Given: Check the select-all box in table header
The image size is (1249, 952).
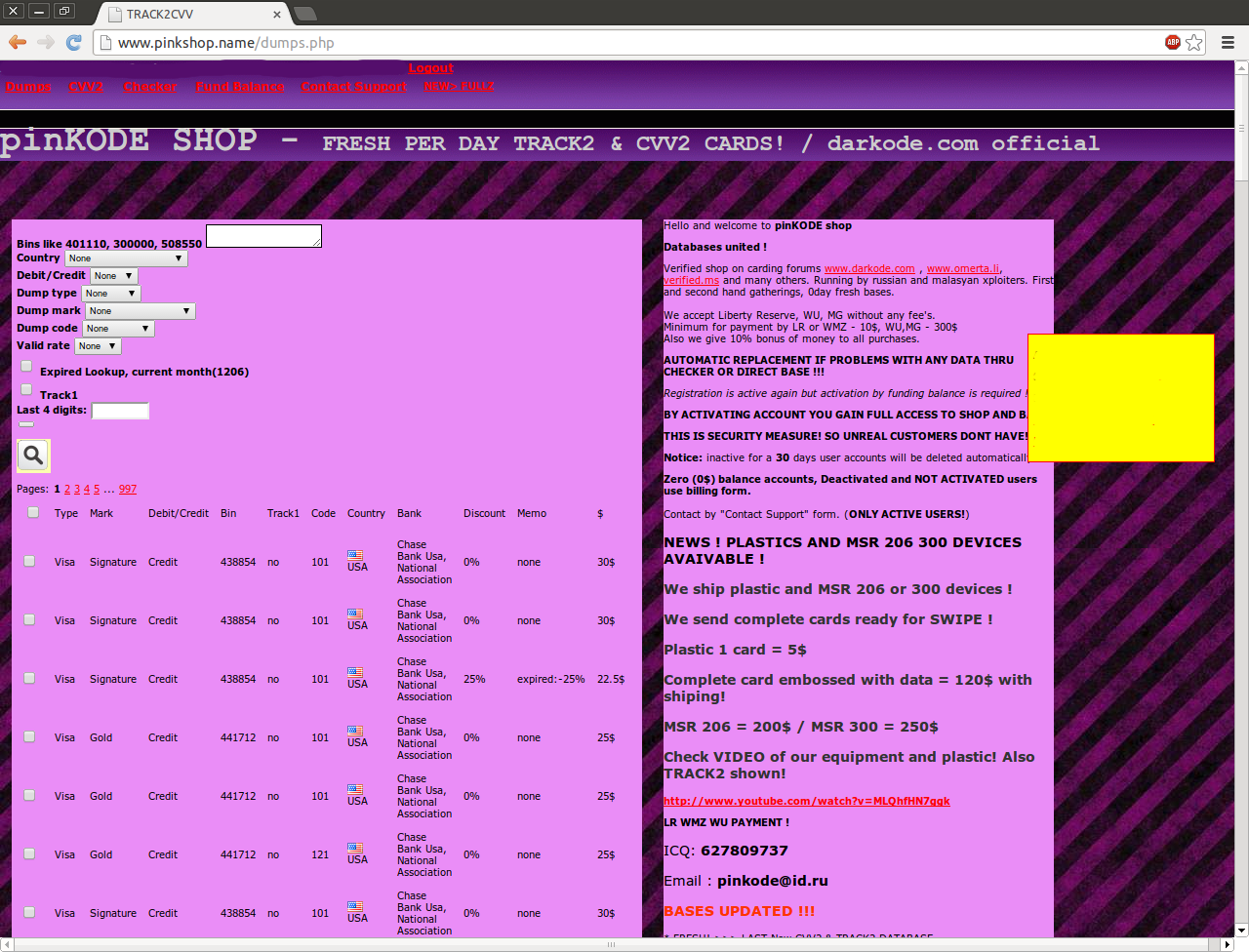Looking at the screenshot, I should 33,512.
